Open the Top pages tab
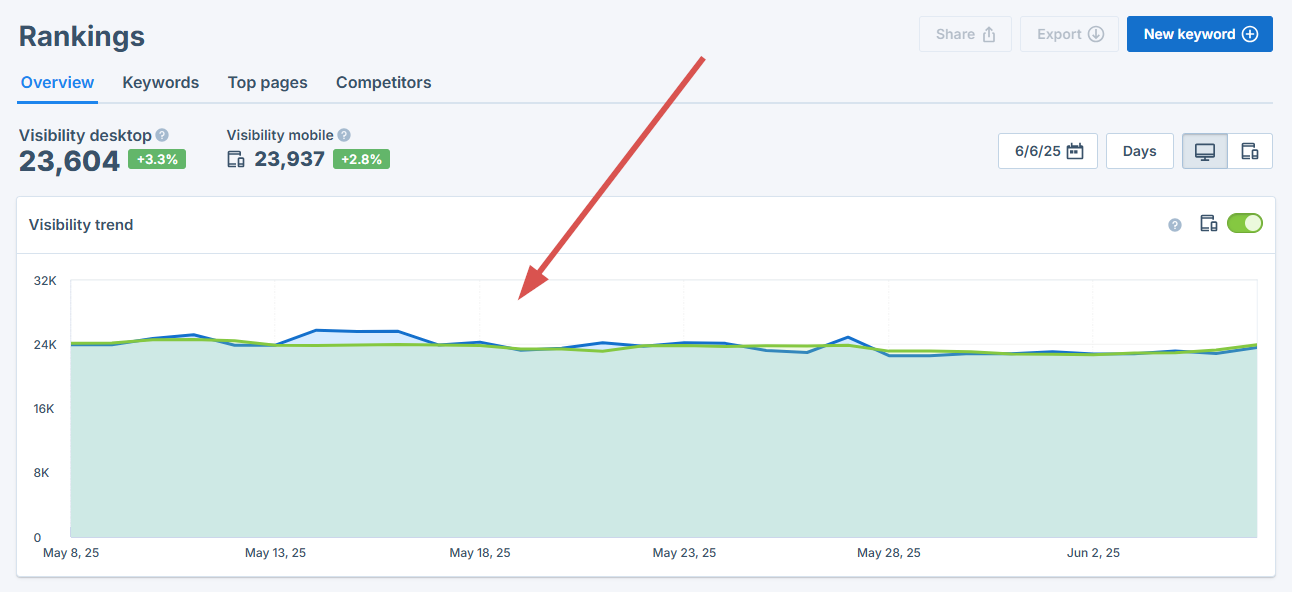This screenshot has height=592, width=1292. point(267,82)
